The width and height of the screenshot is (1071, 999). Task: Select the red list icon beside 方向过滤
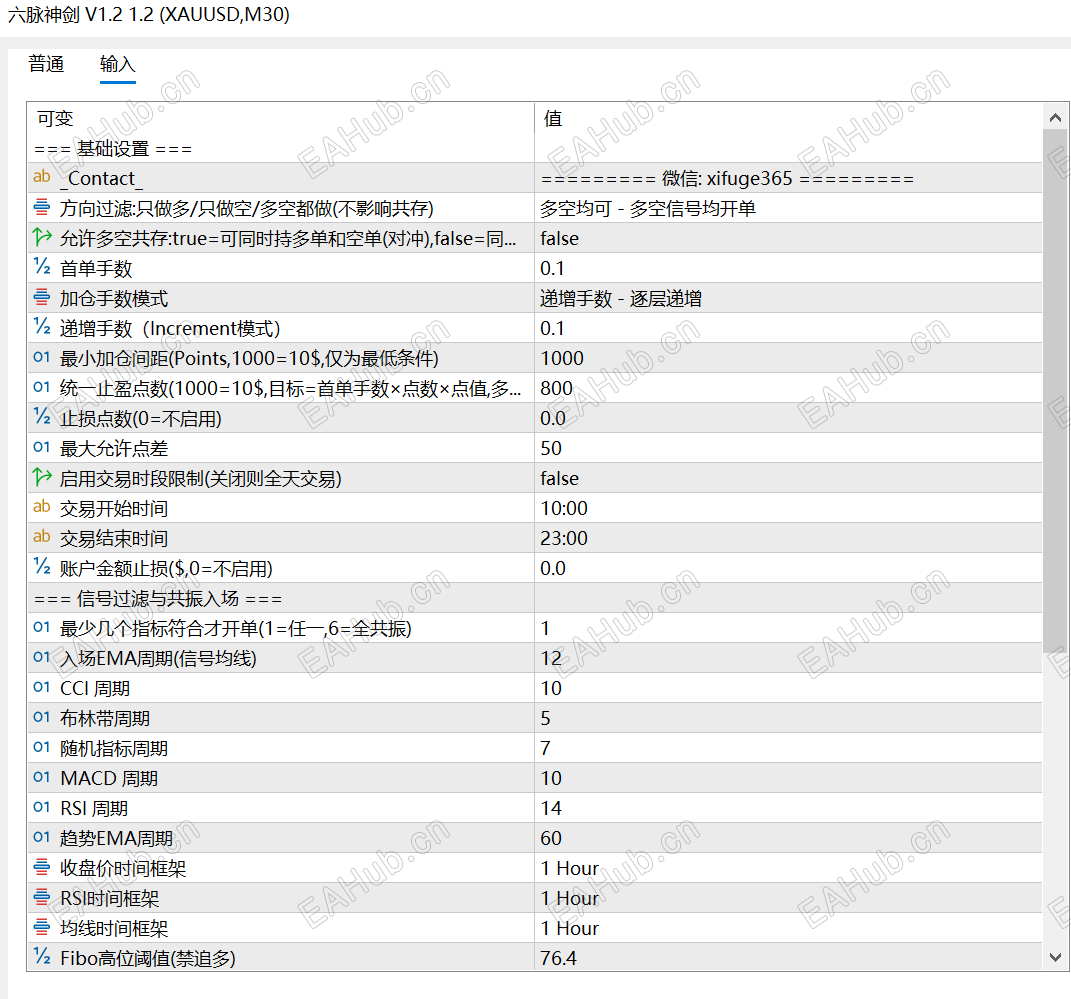[x=40, y=207]
